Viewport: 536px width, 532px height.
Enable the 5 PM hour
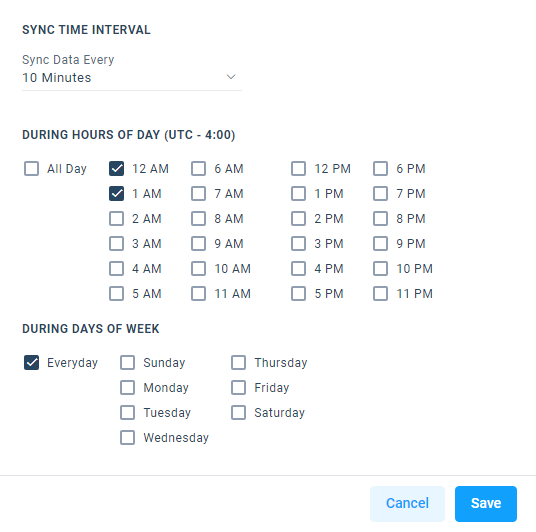tap(298, 293)
